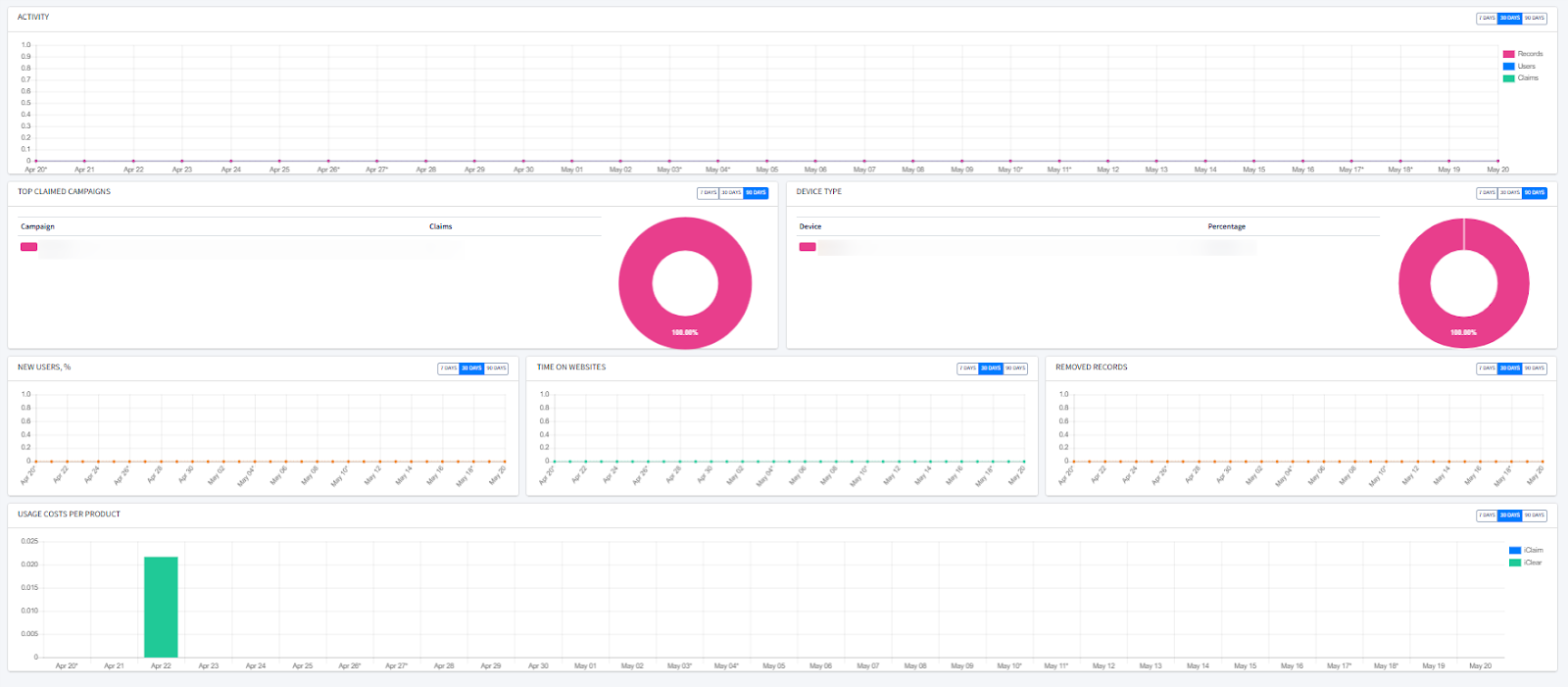Click the REMOVED RECORDS panel title
The height and width of the screenshot is (687, 1568).
click(x=1092, y=368)
